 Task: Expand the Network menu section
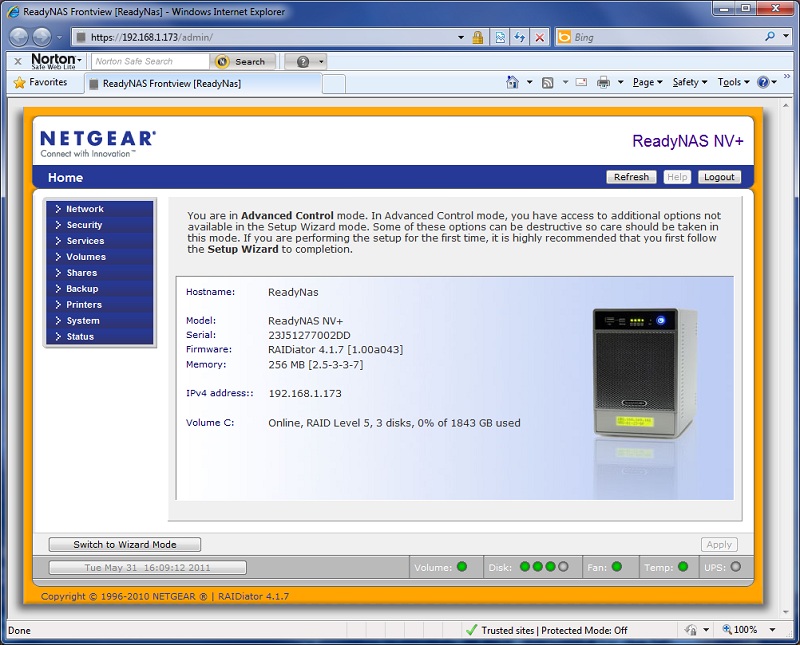coord(99,209)
